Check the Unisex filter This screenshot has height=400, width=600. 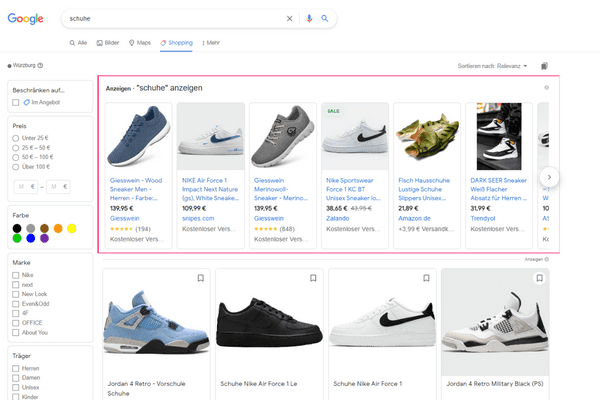16,387
